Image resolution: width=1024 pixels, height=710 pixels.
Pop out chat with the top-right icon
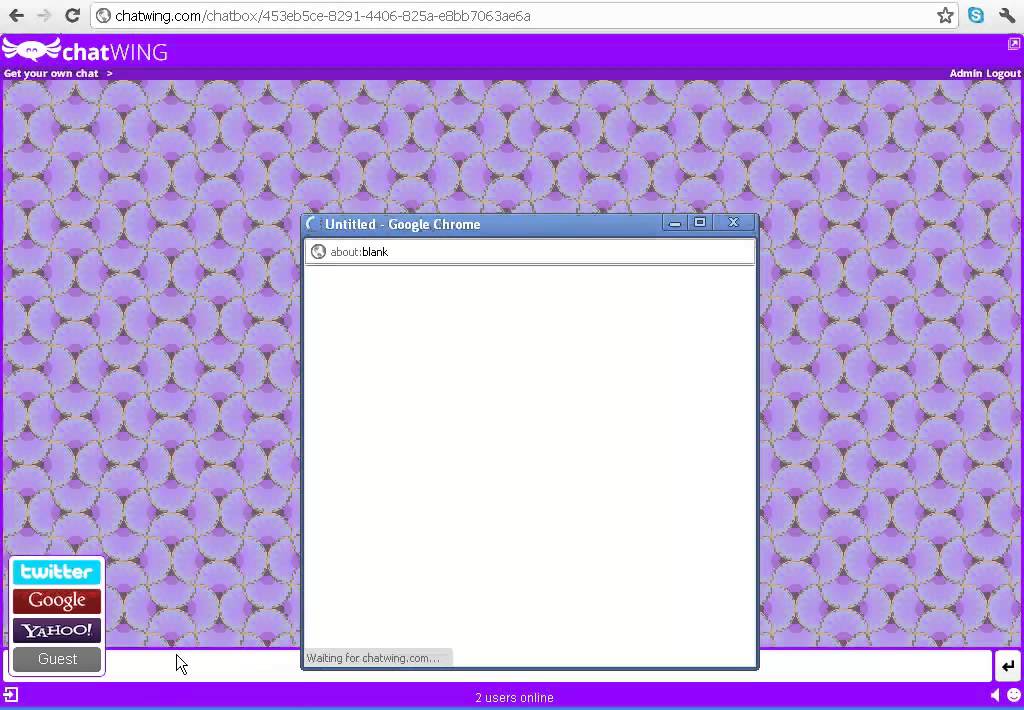coord(1014,44)
